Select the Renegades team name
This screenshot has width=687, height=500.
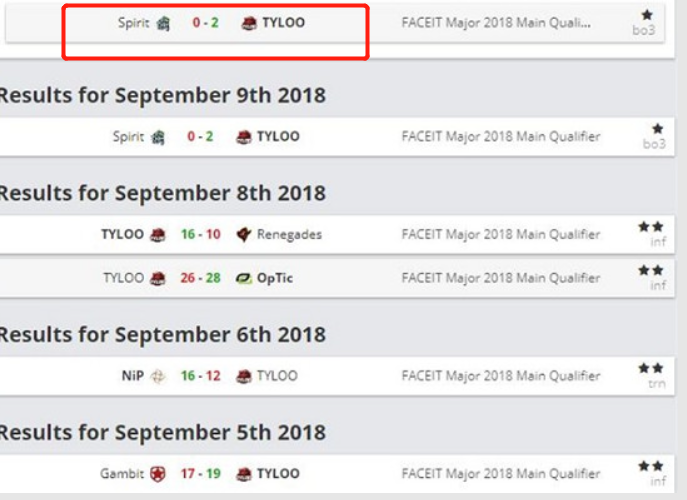tap(289, 234)
